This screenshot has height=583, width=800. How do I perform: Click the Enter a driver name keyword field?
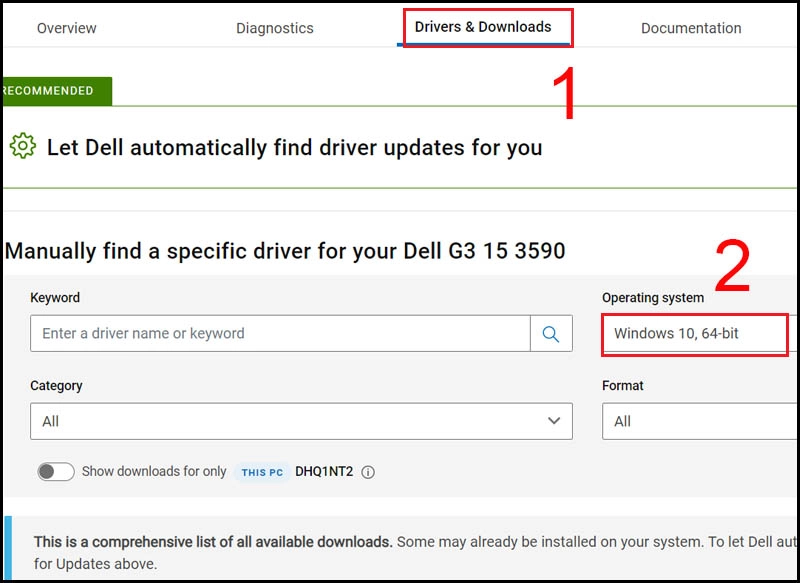(280, 334)
